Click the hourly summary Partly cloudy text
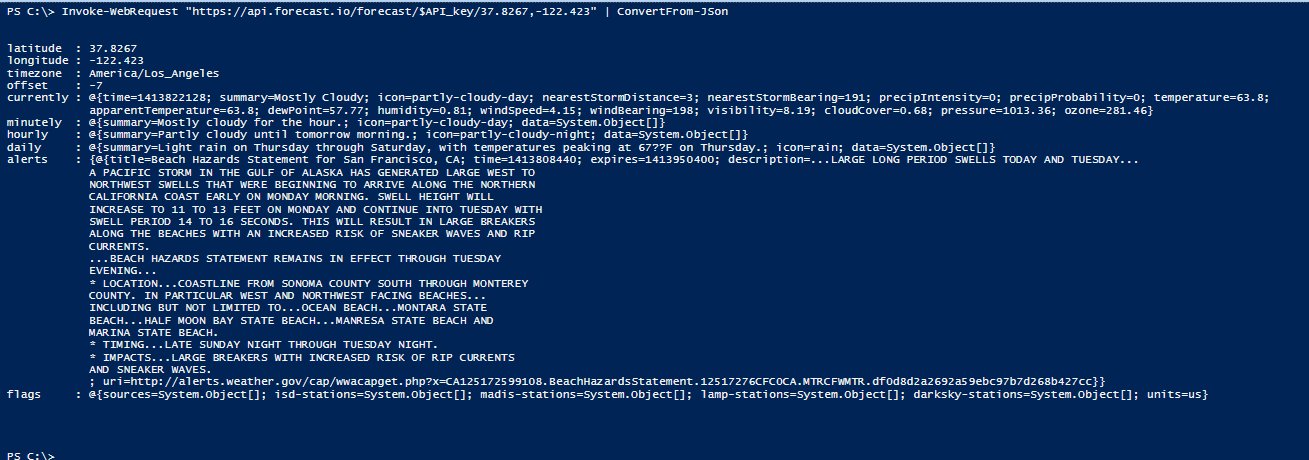The width and height of the screenshot is (1309, 460). pyautogui.click(x=285, y=134)
